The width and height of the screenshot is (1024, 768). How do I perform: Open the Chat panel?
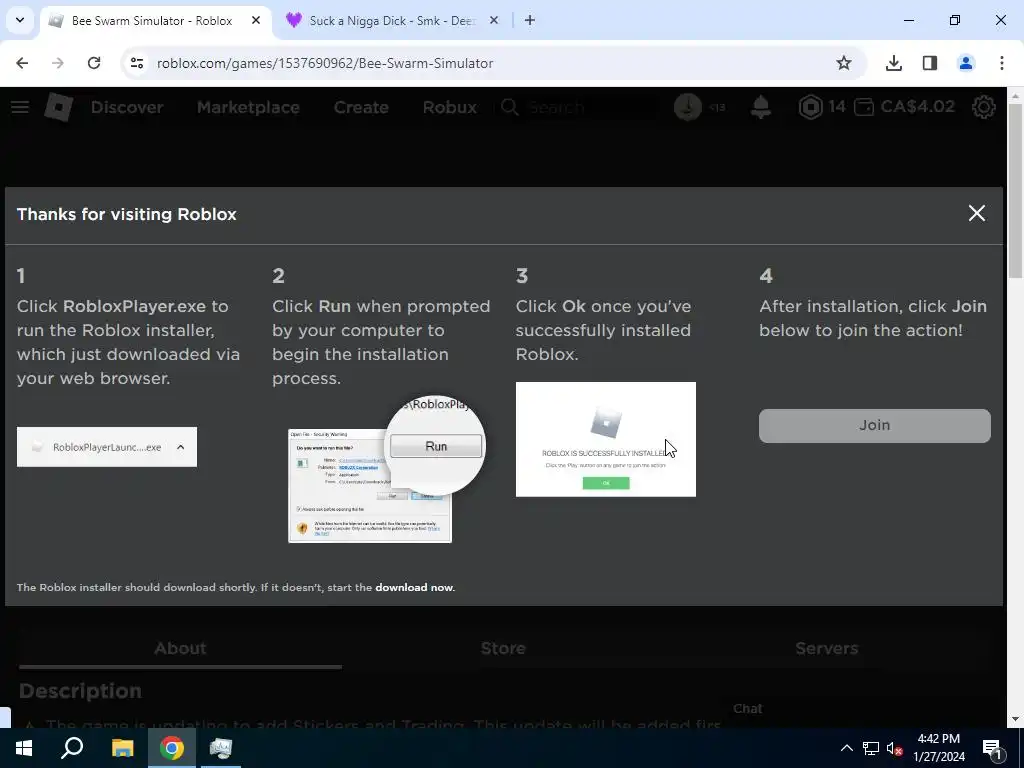point(748,709)
